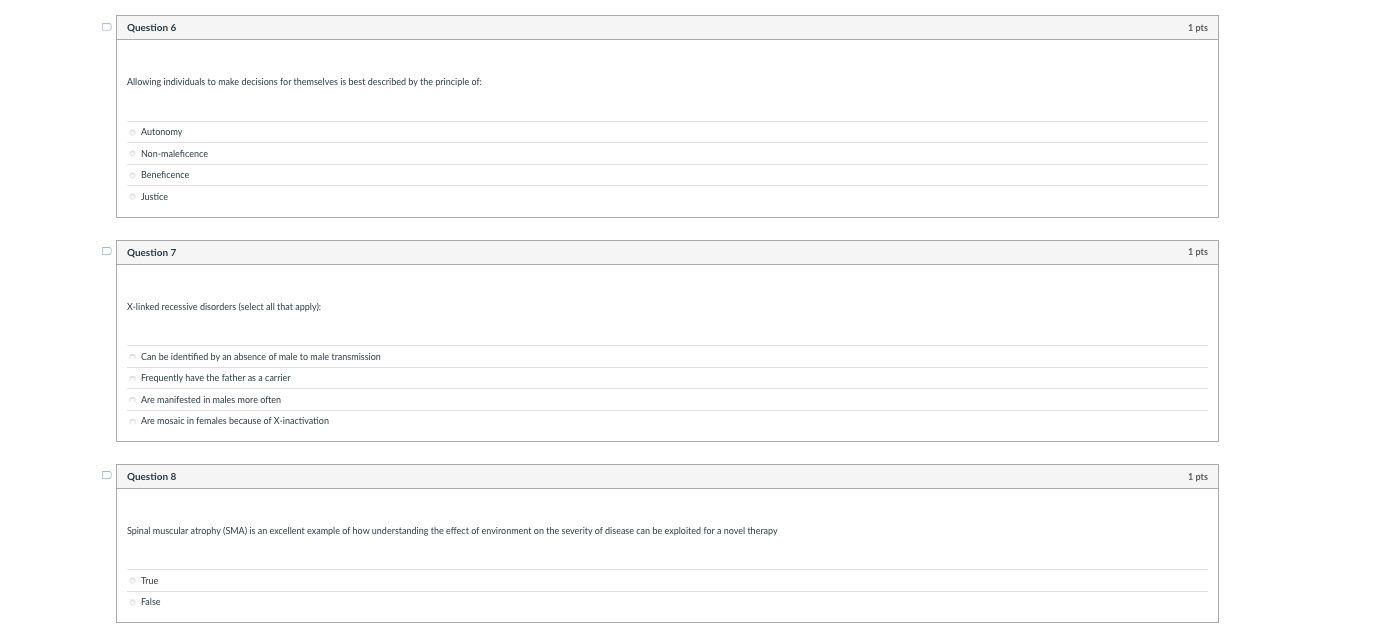Tick 'Frequently have the father as a carrier'
1388x636 pixels.
click(132, 378)
